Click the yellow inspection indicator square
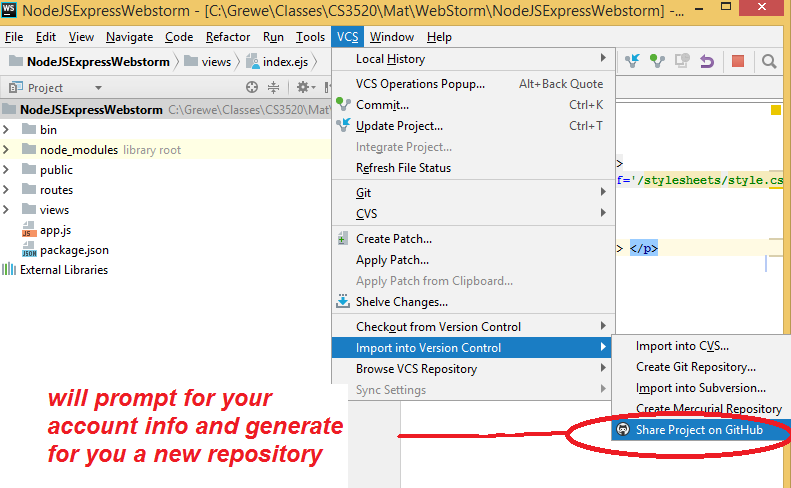 (775, 110)
